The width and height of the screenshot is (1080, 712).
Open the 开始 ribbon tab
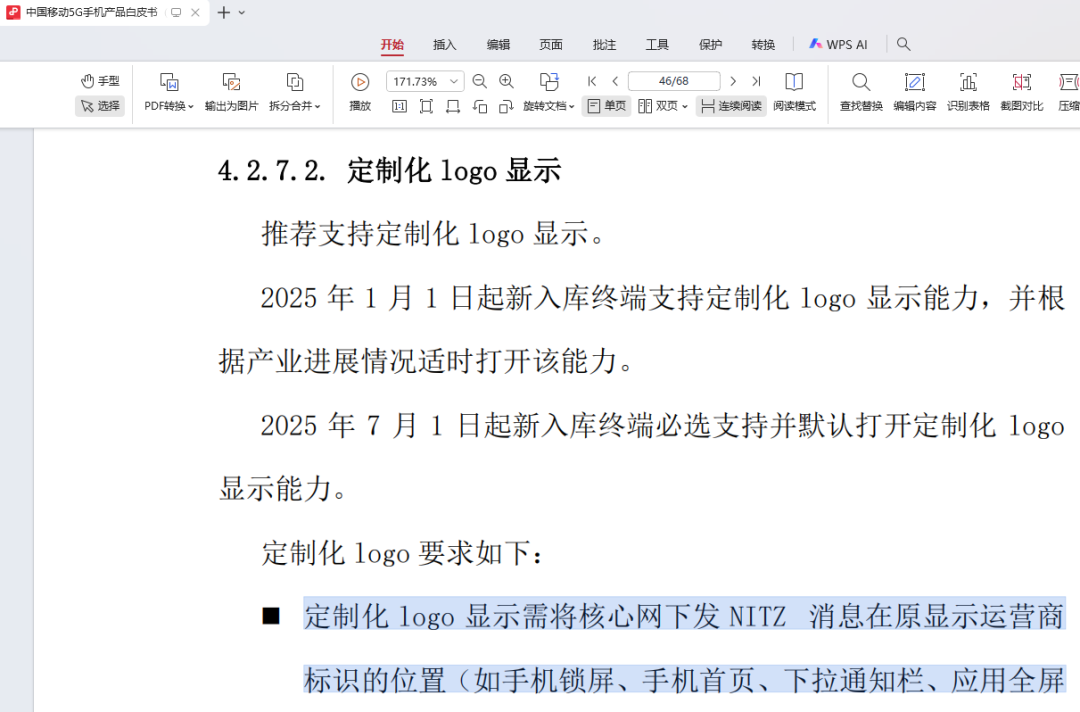click(x=392, y=45)
